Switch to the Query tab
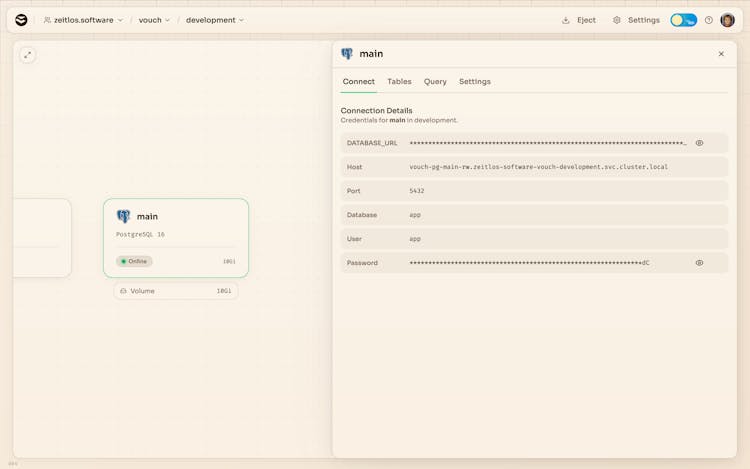Image resolution: width=750 pixels, height=469 pixels. point(435,82)
